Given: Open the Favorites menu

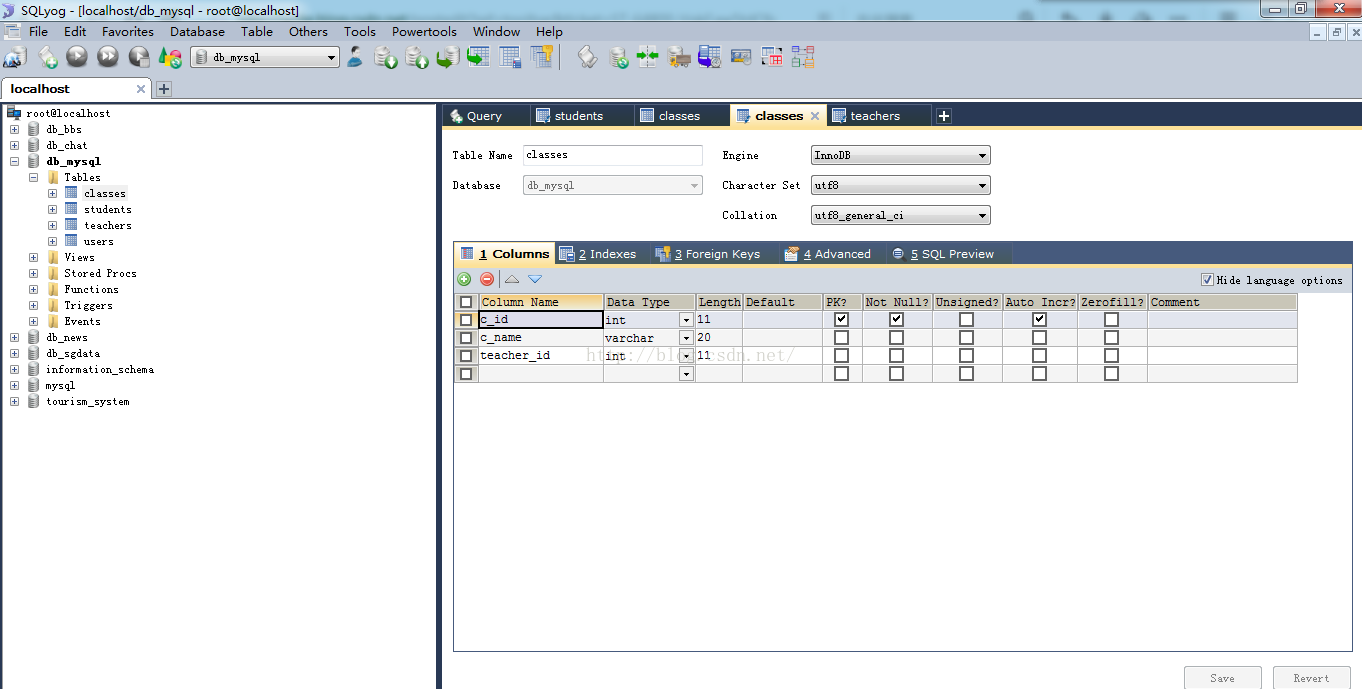Looking at the screenshot, I should coord(128,31).
